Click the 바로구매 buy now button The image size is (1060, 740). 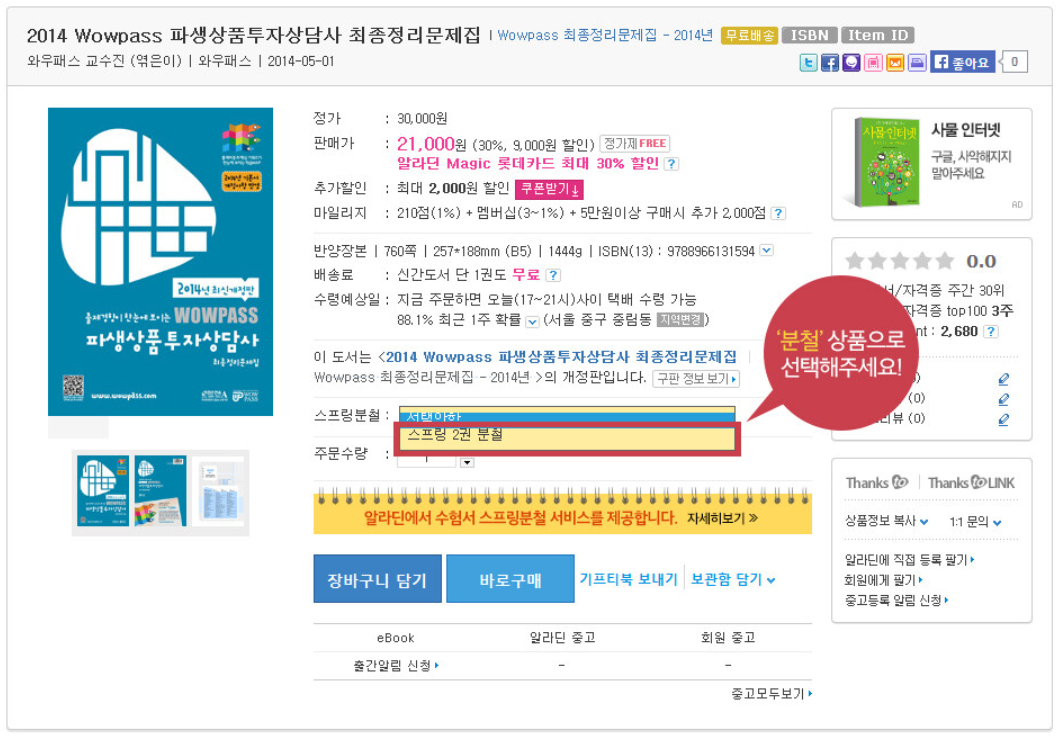coord(510,579)
